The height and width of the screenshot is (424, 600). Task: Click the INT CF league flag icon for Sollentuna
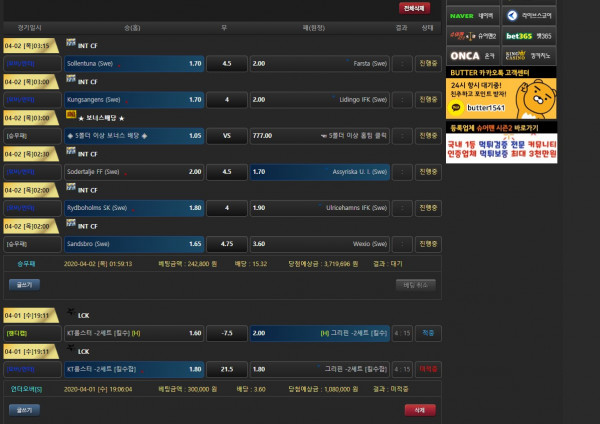(x=70, y=44)
